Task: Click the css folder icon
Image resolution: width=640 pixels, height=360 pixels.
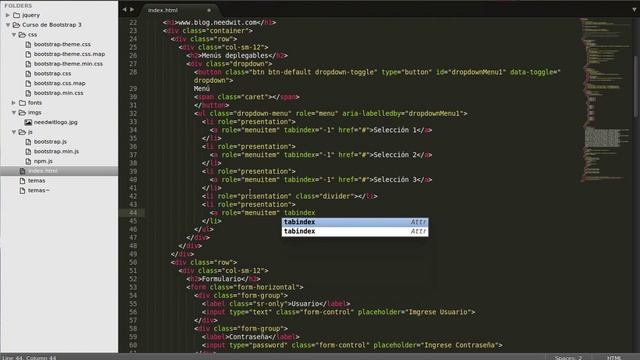Action: pos(22,35)
